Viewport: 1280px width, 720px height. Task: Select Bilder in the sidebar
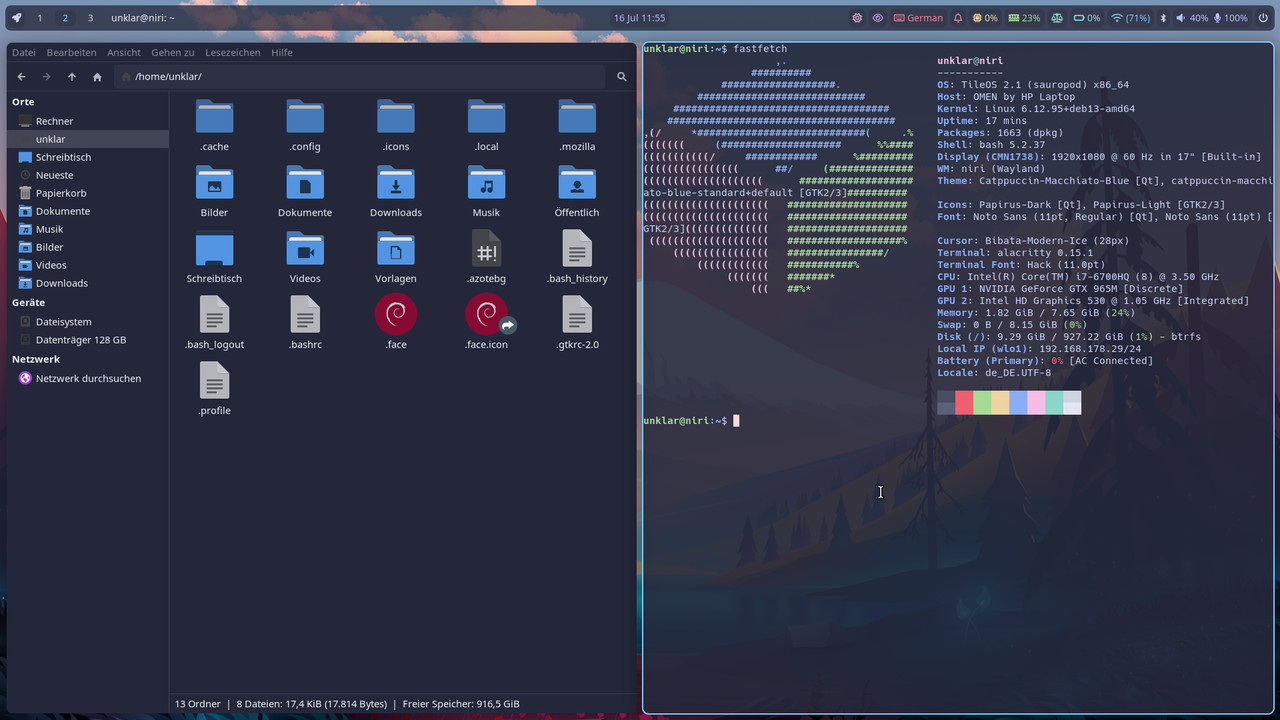[88, 247]
